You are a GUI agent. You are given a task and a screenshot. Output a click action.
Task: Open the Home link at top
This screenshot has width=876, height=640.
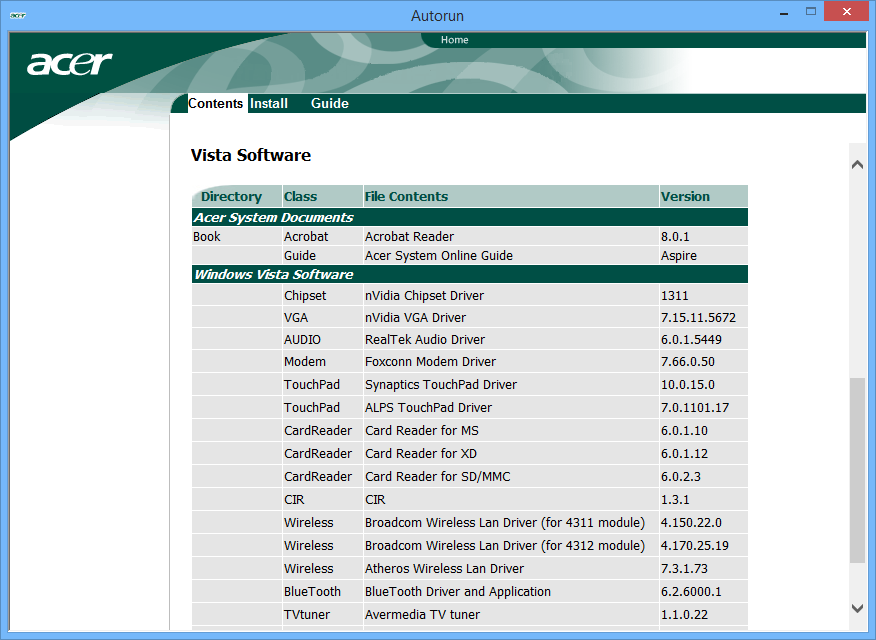point(454,40)
